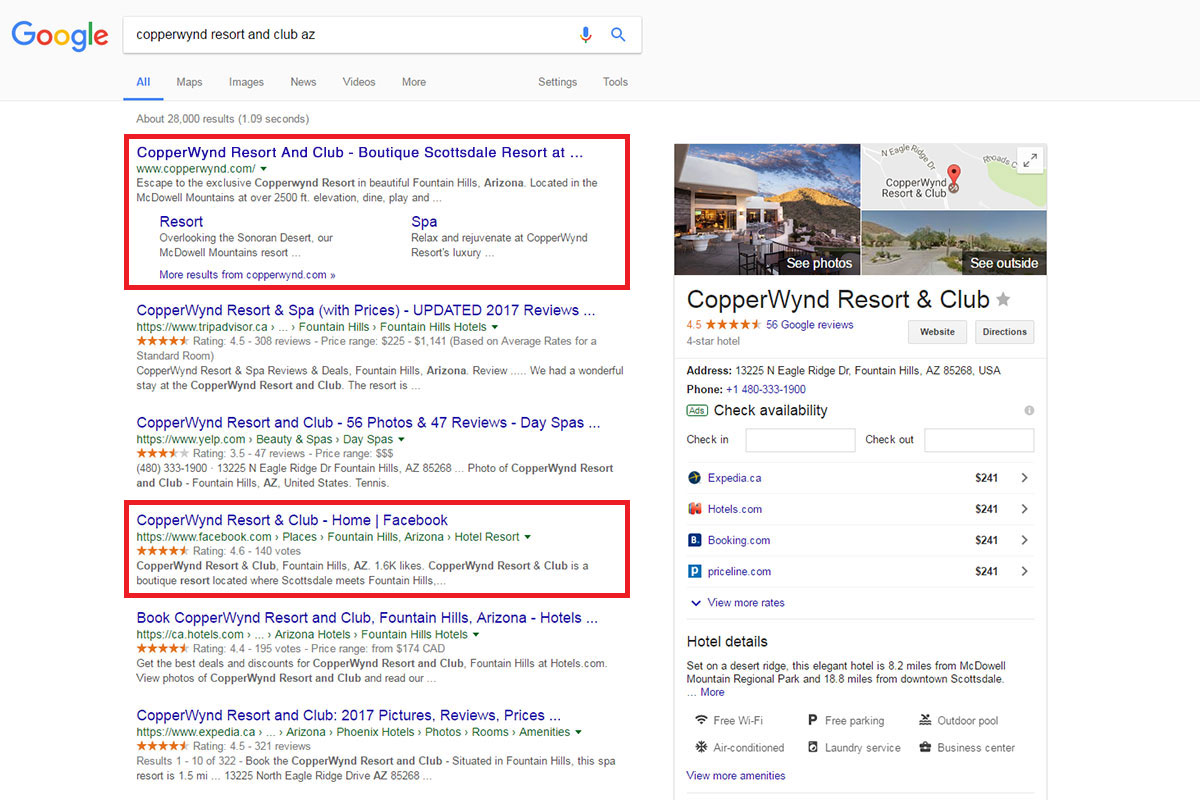The width and height of the screenshot is (1200, 800).
Task: Open dropdown arrow beside Fountain Hills Hotels tripadvisor URL
Action: pos(494,327)
